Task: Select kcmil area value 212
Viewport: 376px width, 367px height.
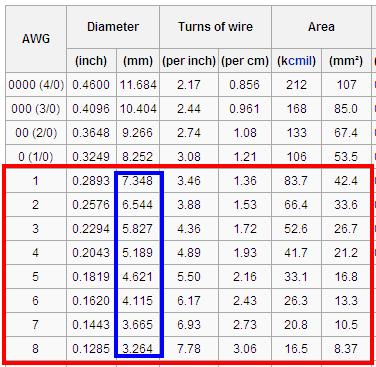Action: pos(296,85)
